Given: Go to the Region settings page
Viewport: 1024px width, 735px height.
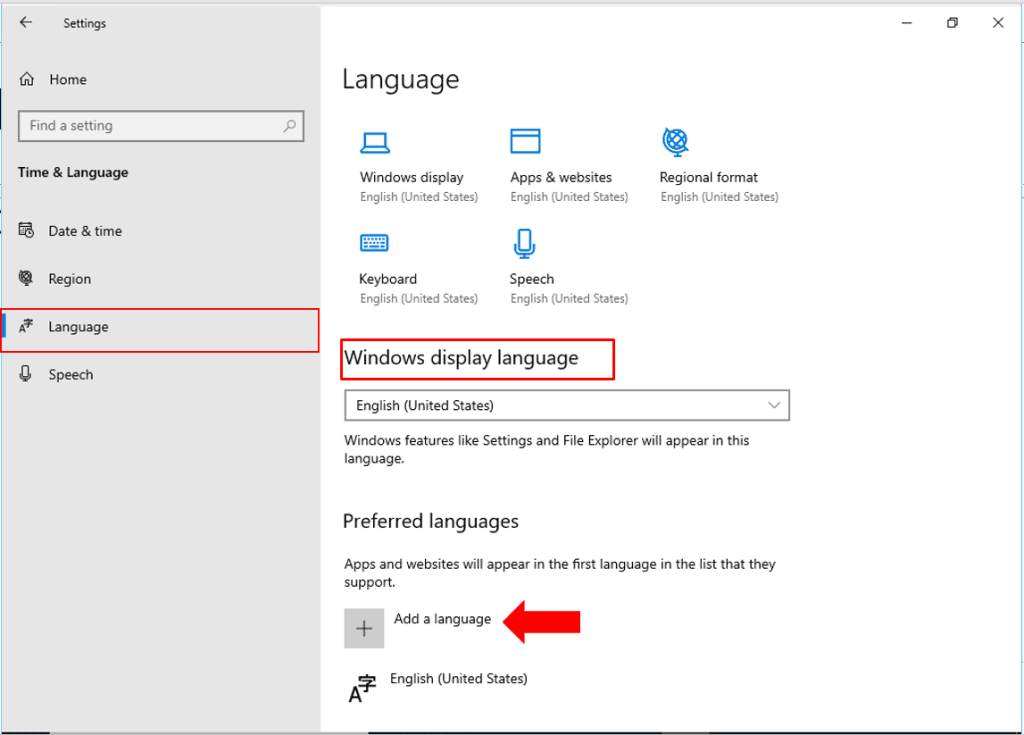Looking at the screenshot, I should click(69, 279).
